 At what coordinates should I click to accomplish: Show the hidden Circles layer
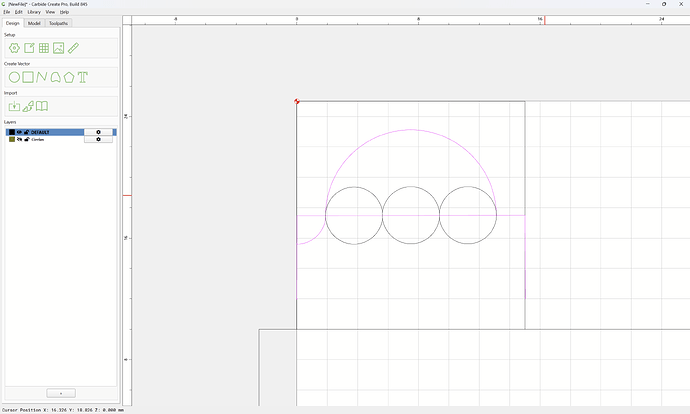pos(19,139)
